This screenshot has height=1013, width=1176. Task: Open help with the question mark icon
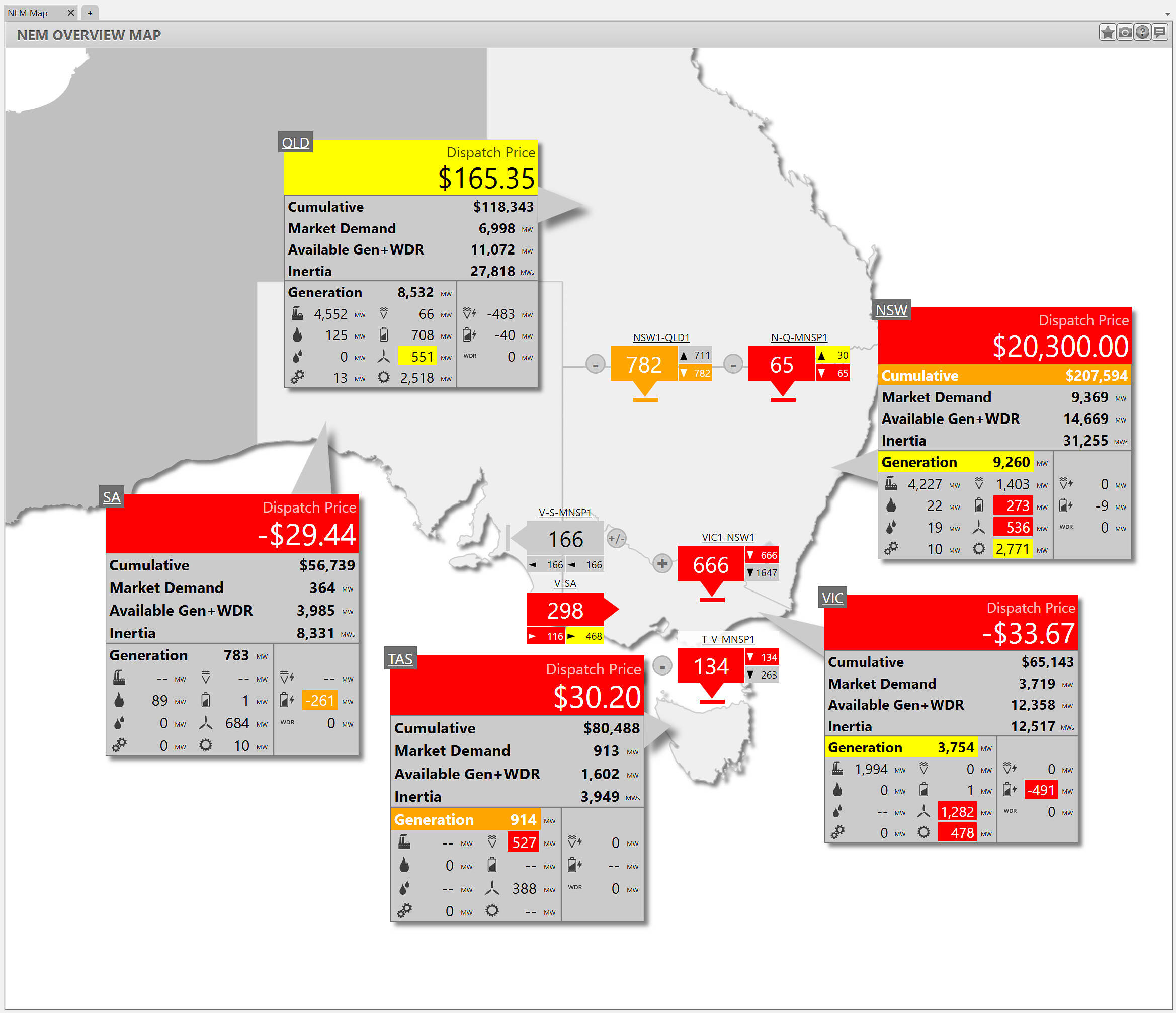1142,32
